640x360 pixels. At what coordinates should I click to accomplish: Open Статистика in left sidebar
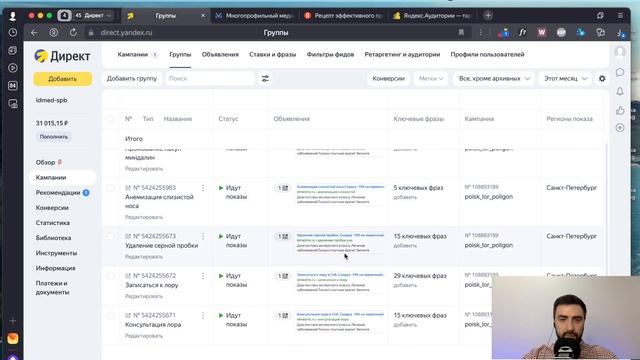pos(53,223)
